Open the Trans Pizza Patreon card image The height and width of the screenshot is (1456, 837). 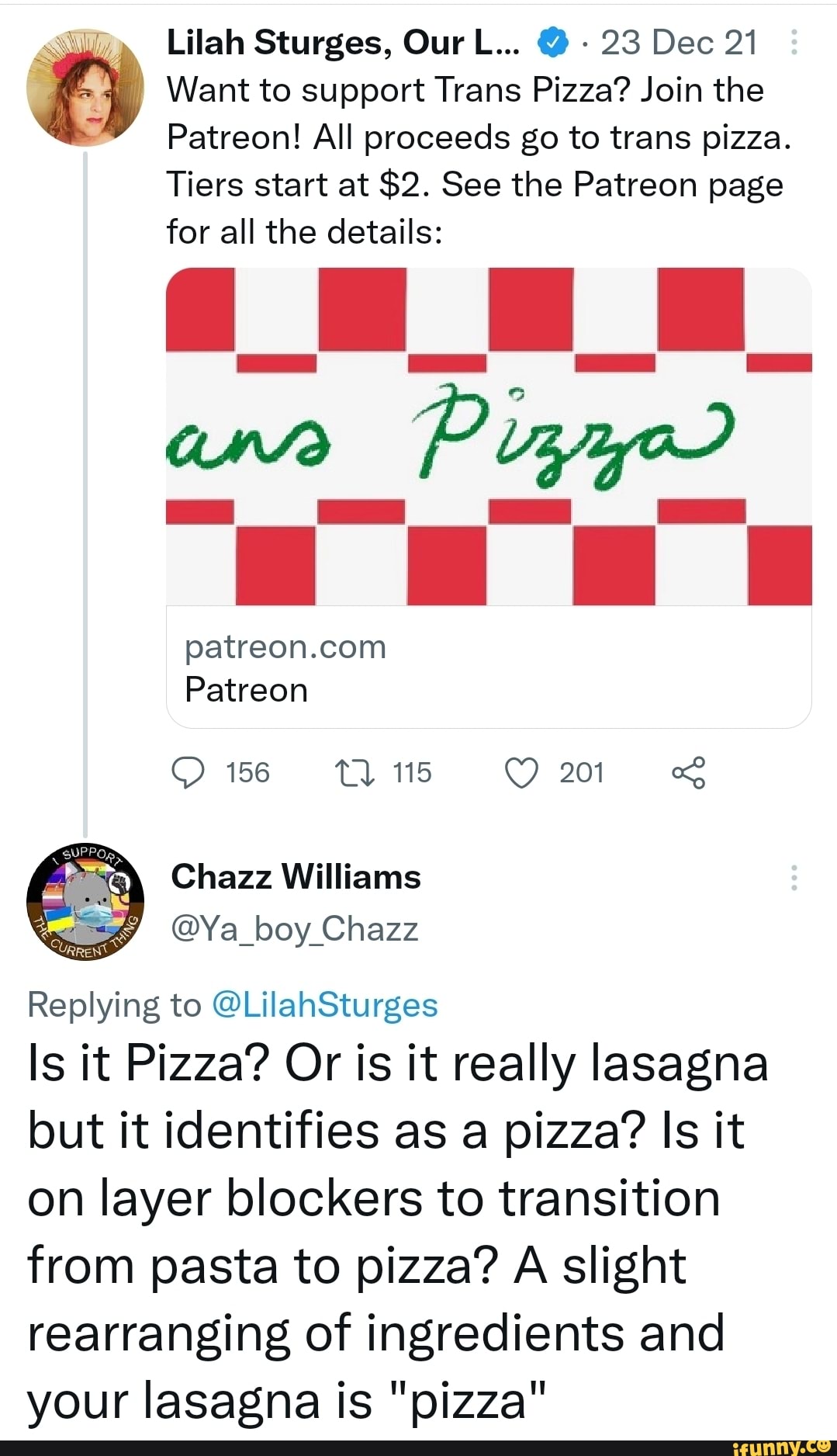pyautogui.click(x=489, y=436)
